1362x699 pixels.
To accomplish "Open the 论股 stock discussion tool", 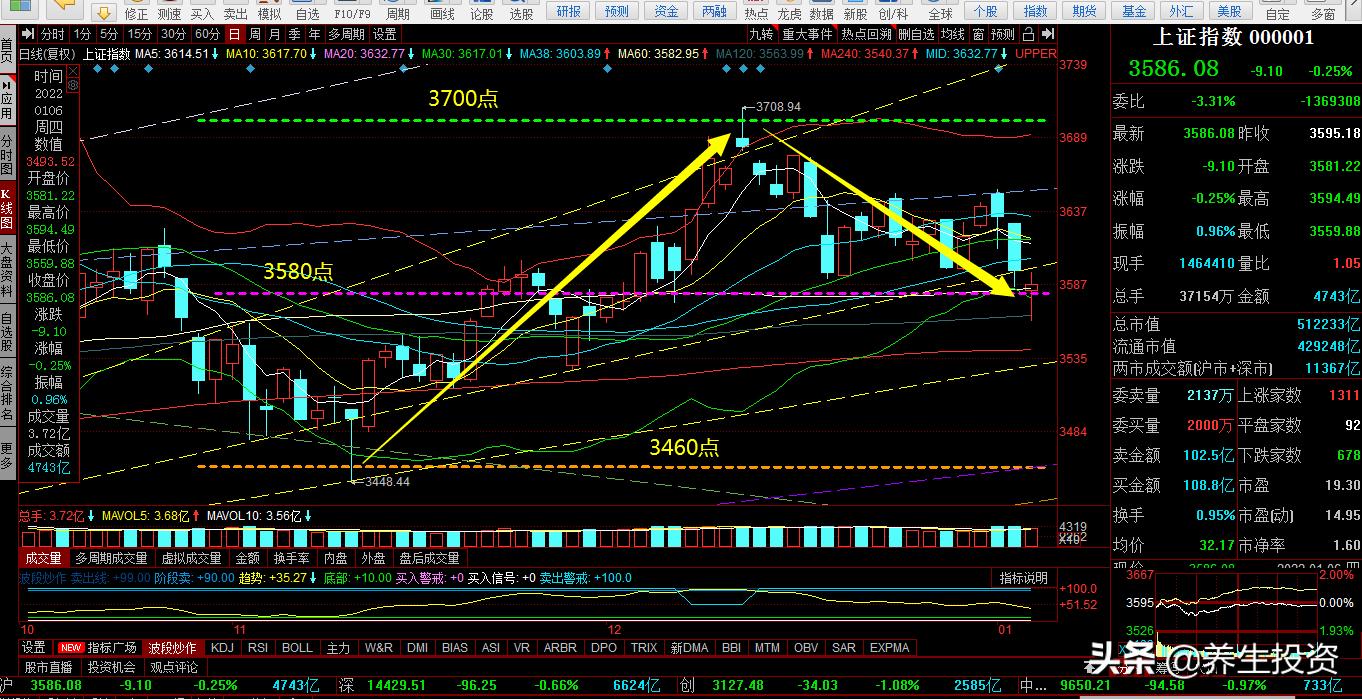I will (481, 13).
